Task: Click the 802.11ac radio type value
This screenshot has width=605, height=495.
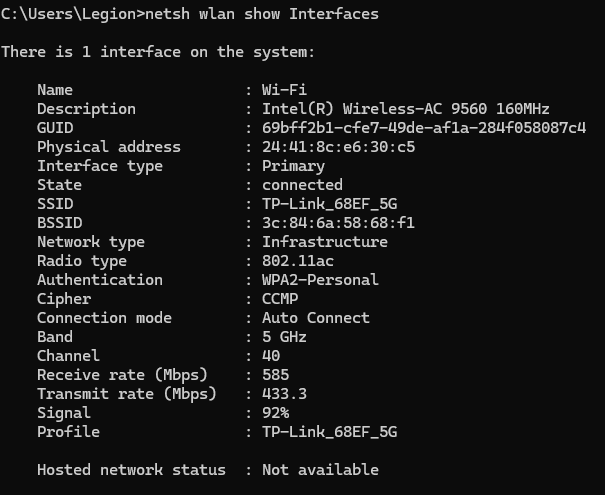Action: point(298,261)
